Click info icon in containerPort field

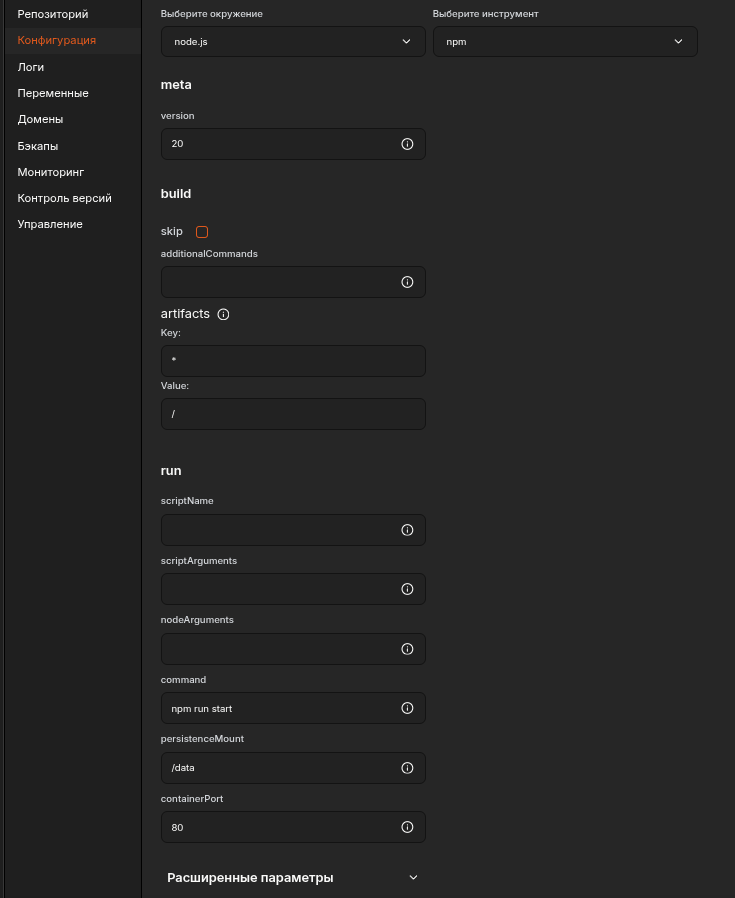(x=407, y=827)
